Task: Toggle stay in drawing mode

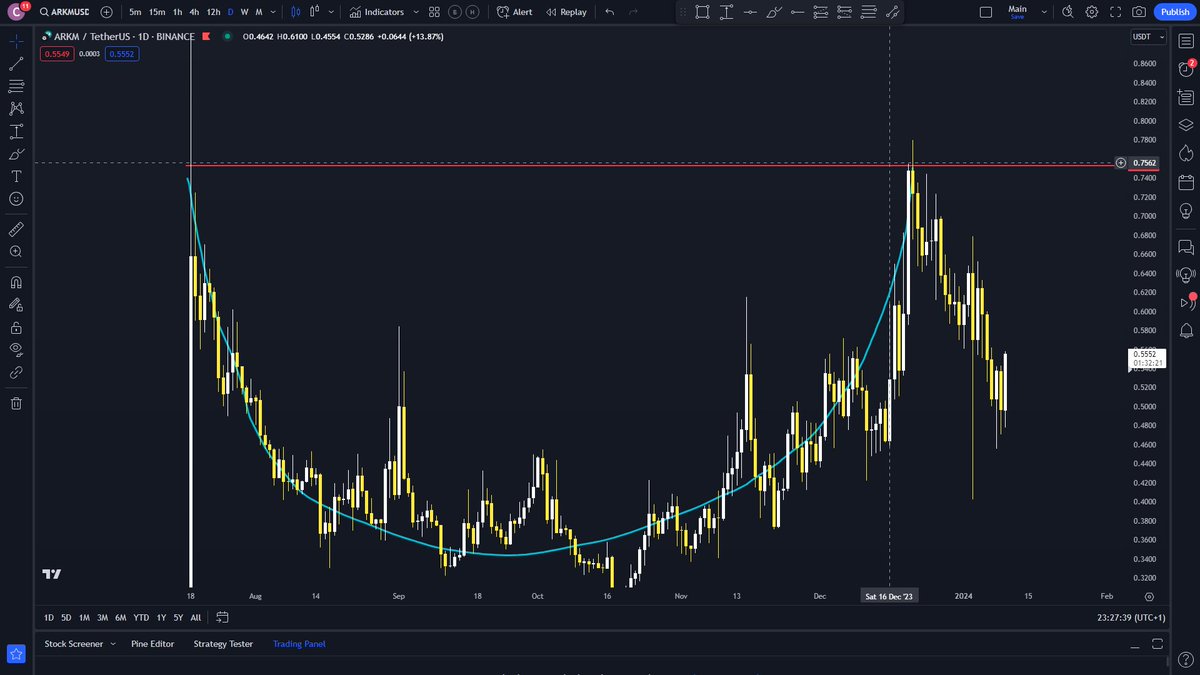Action: coord(16,304)
